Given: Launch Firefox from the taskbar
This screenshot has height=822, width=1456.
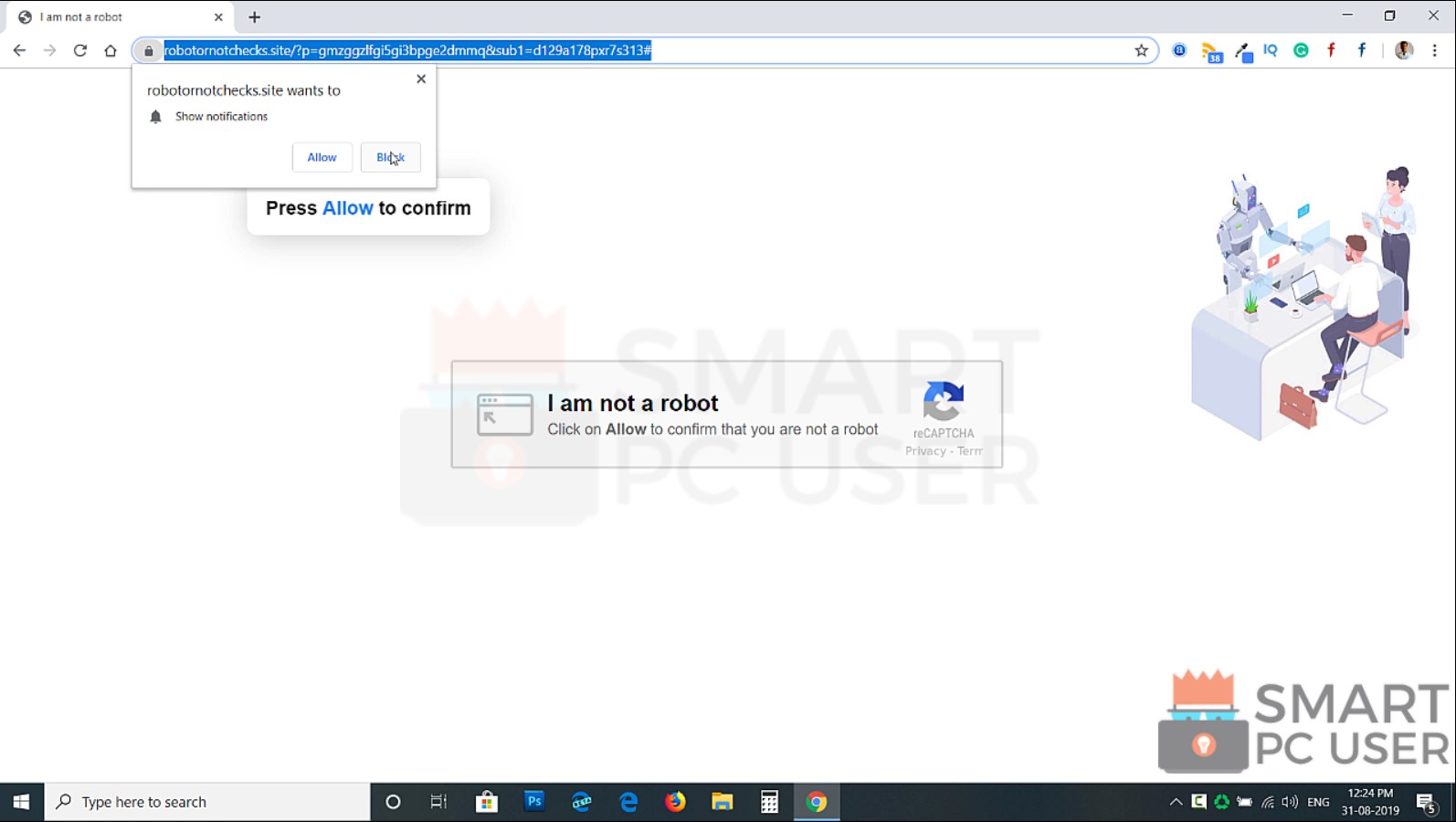Looking at the screenshot, I should click(675, 802).
